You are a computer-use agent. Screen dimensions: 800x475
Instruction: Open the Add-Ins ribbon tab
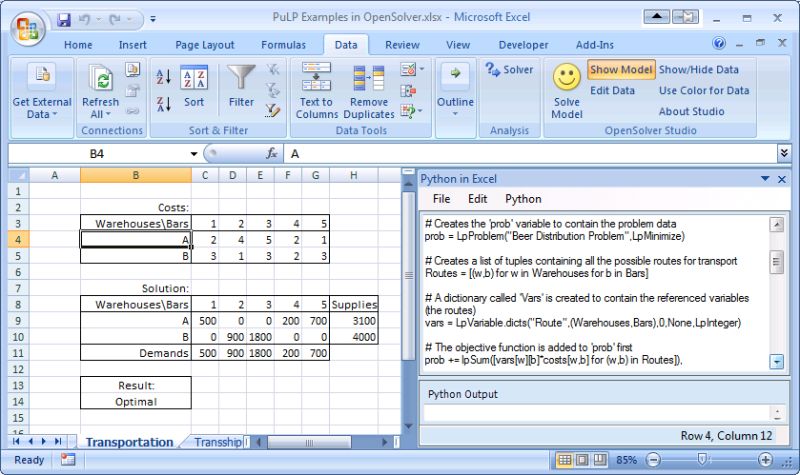tap(595, 45)
